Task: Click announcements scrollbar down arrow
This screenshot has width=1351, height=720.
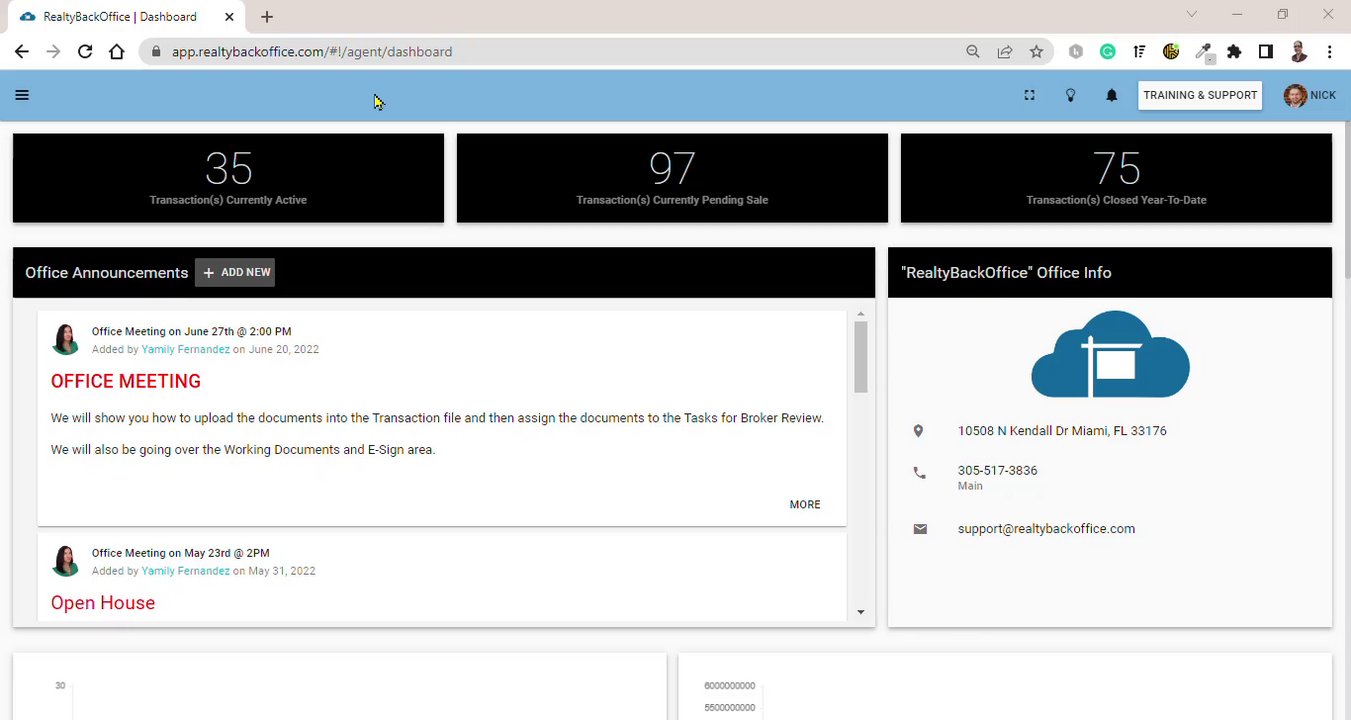Action: point(861,612)
